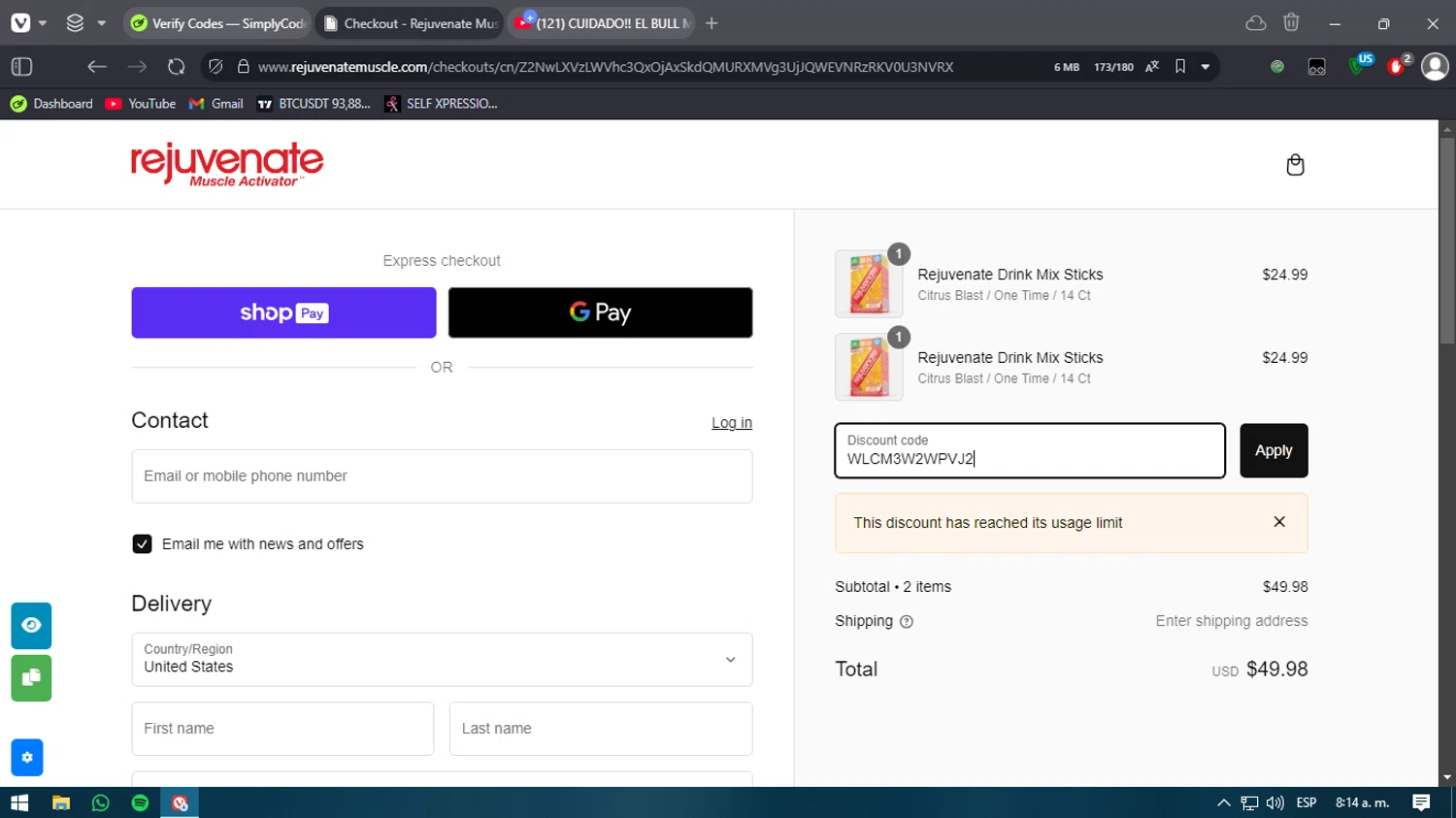Open Spotify from the taskbar
Viewport: 1456px width, 818px height.
click(x=140, y=802)
